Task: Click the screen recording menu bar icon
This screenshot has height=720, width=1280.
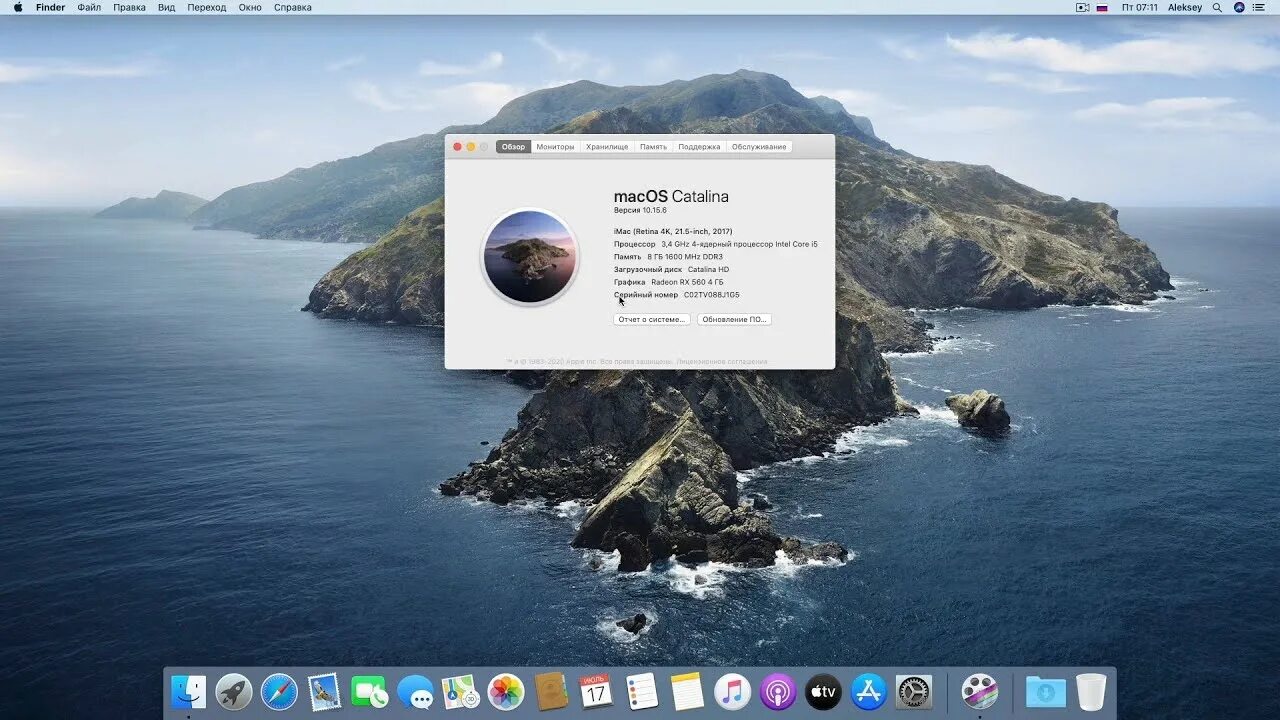Action: click(1082, 7)
